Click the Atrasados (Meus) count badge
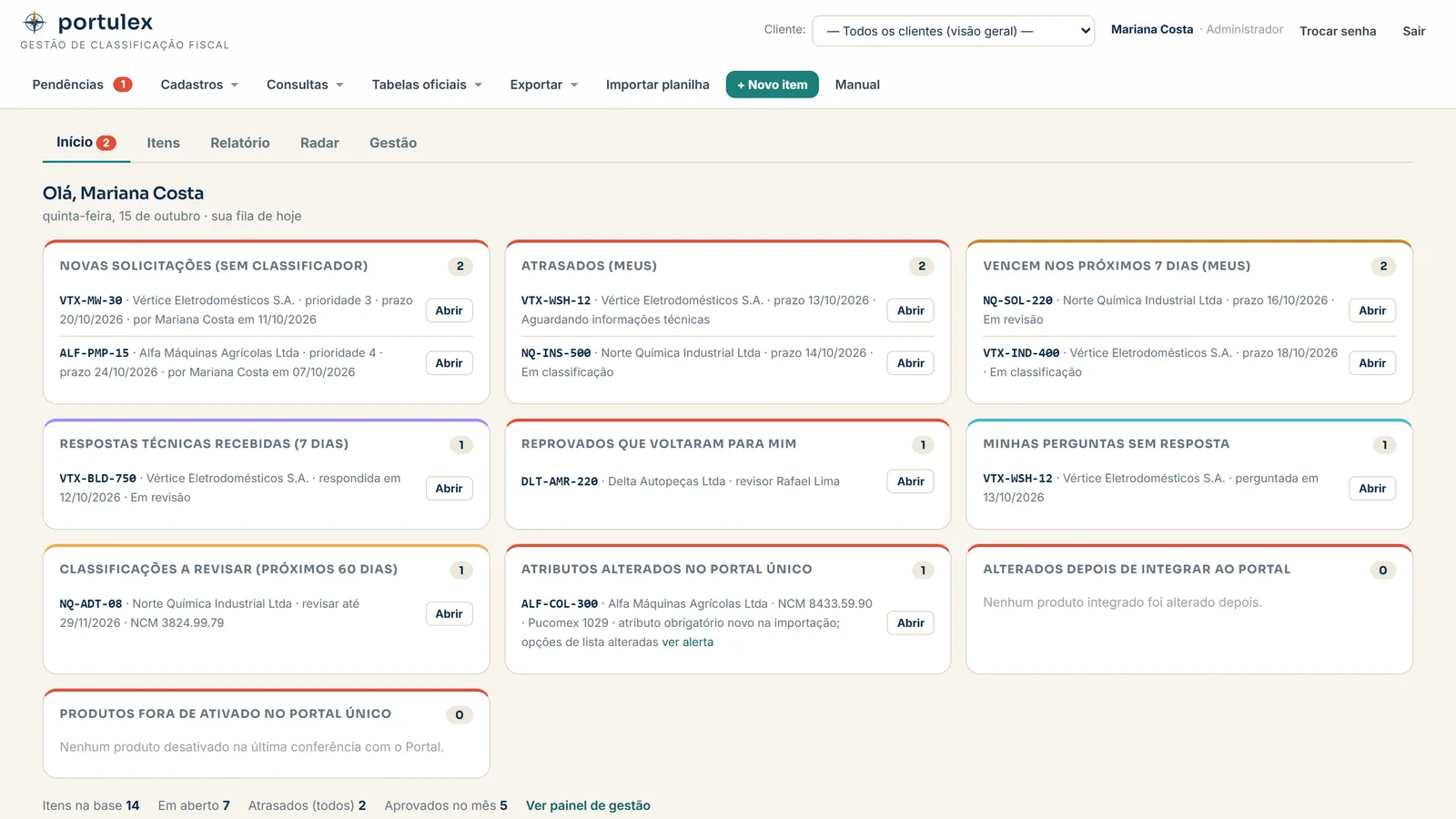1456x819 pixels. (x=921, y=267)
